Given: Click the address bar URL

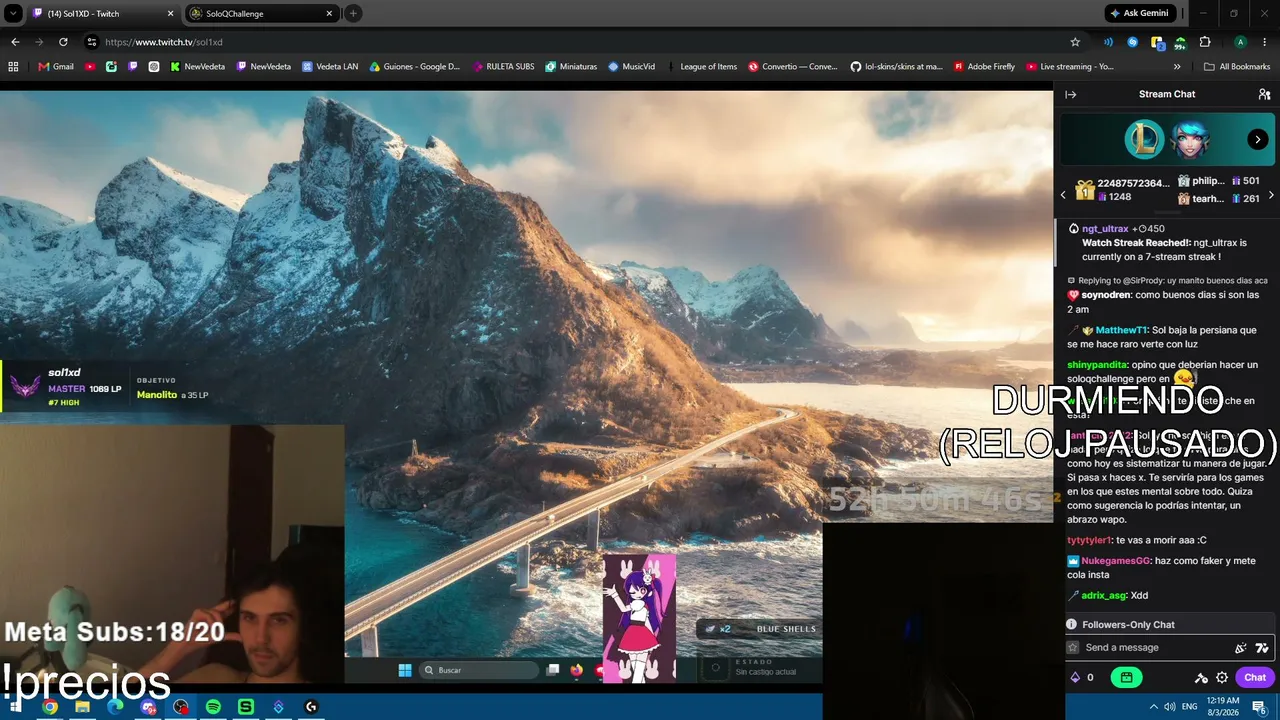Looking at the screenshot, I should click(164, 42).
